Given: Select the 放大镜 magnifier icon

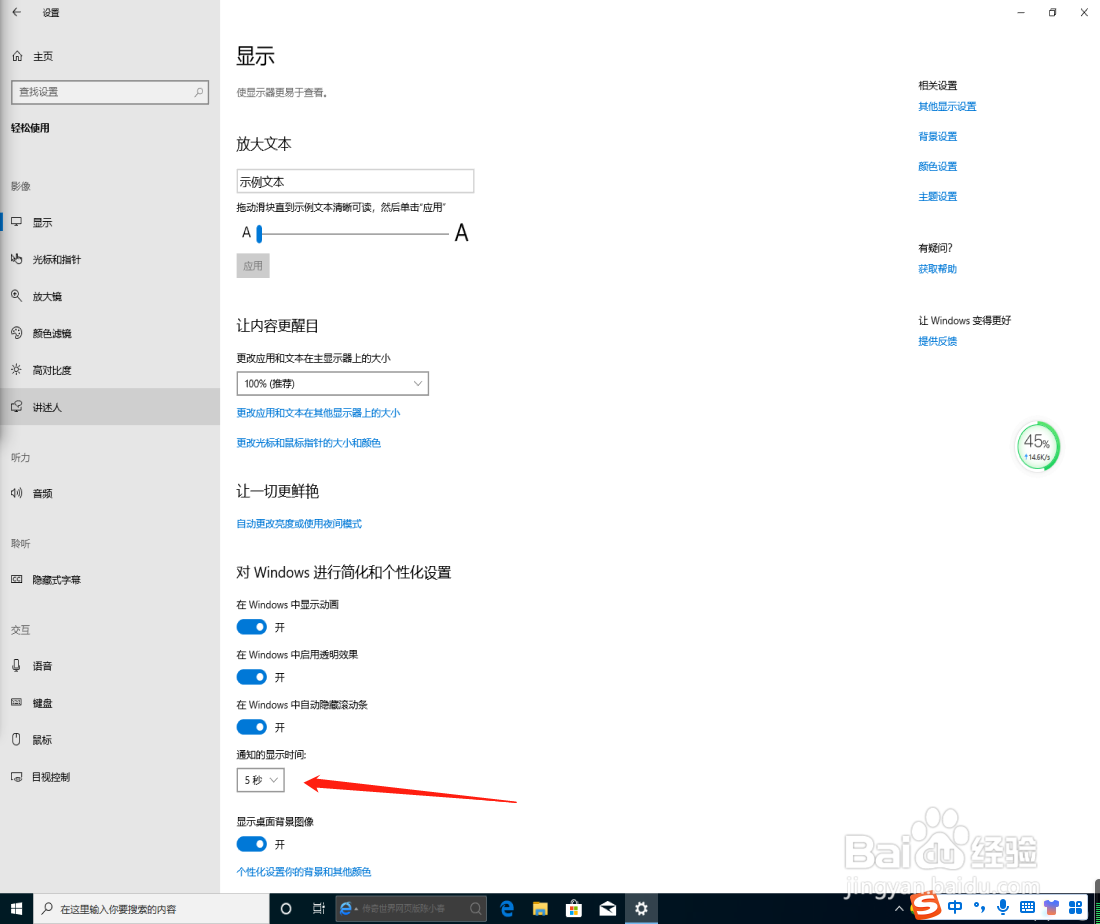Looking at the screenshot, I should (17, 296).
